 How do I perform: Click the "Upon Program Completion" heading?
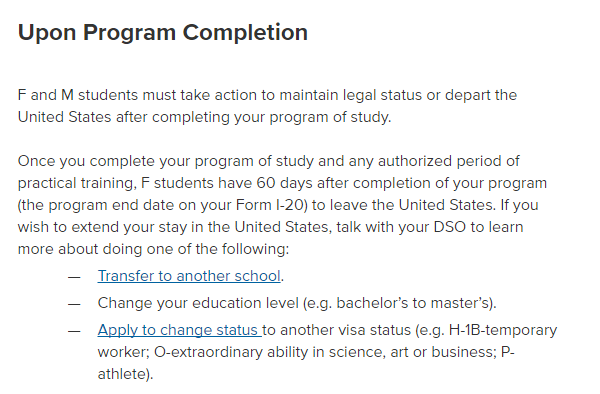click(x=163, y=33)
